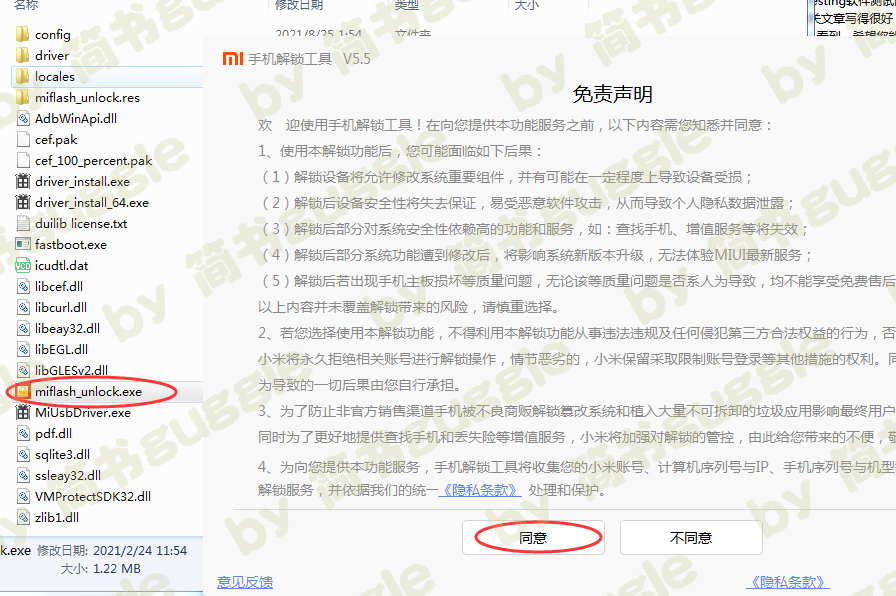Image resolution: width=896 pixels, height=596 pixels.
Task: Sort files by the 修改日期 column header
Action: pos(299,5)
